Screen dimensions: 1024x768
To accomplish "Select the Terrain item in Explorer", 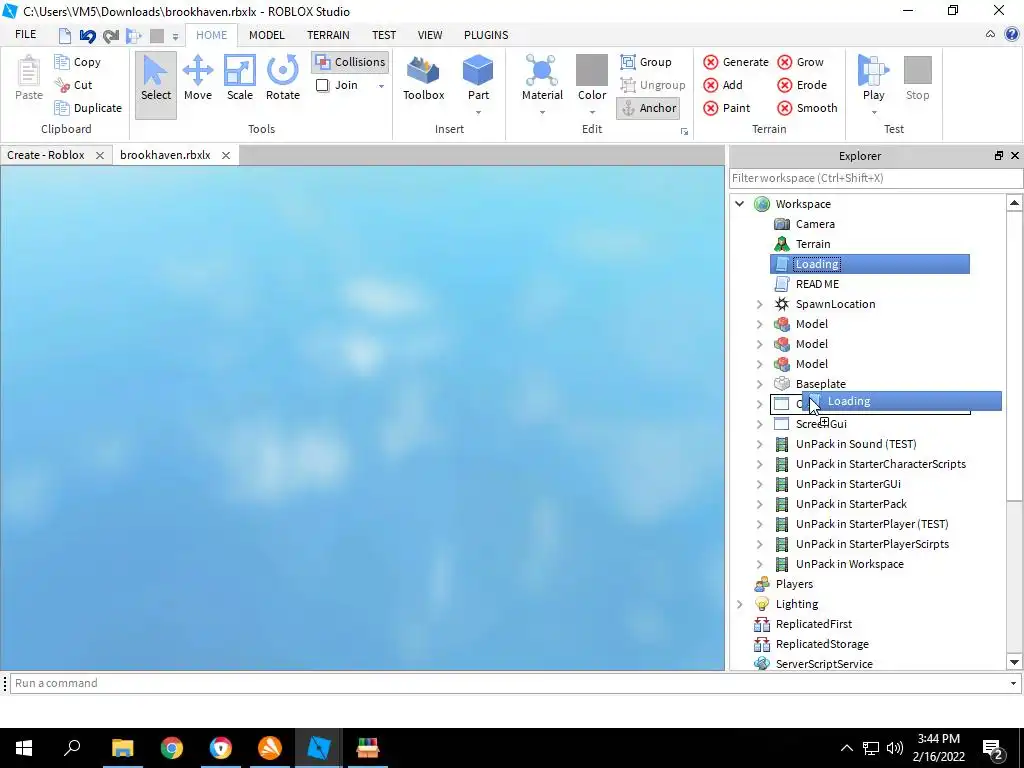I will [x=813, y=244].
